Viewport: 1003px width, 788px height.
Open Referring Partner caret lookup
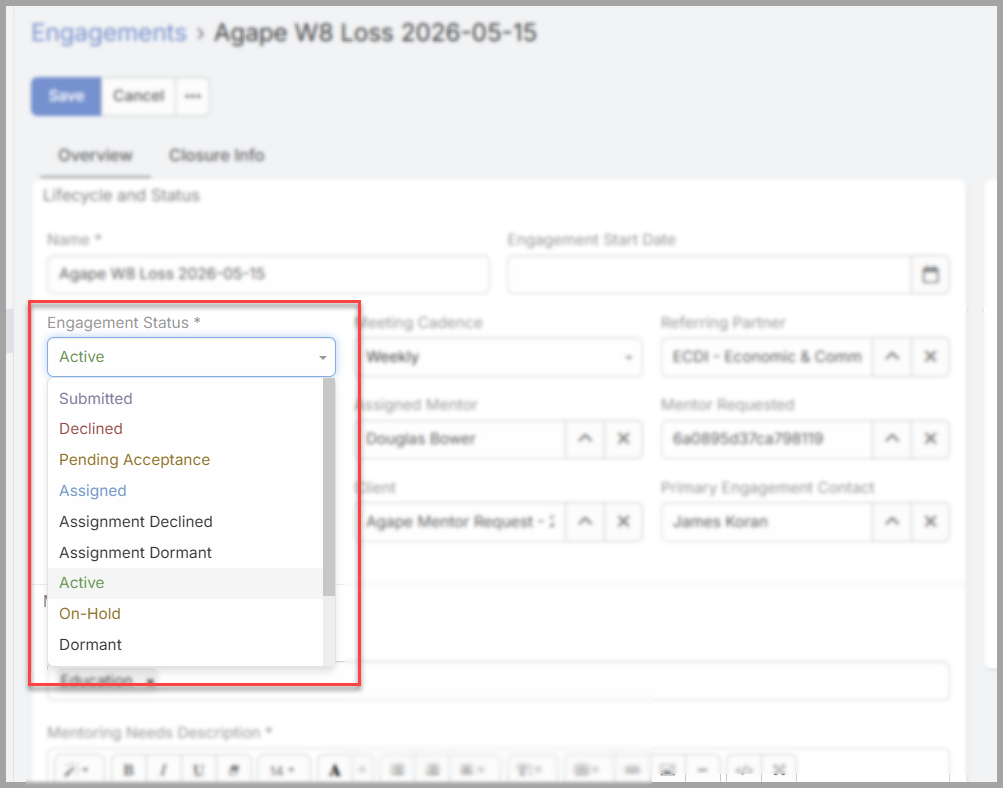tap(892, 356)
